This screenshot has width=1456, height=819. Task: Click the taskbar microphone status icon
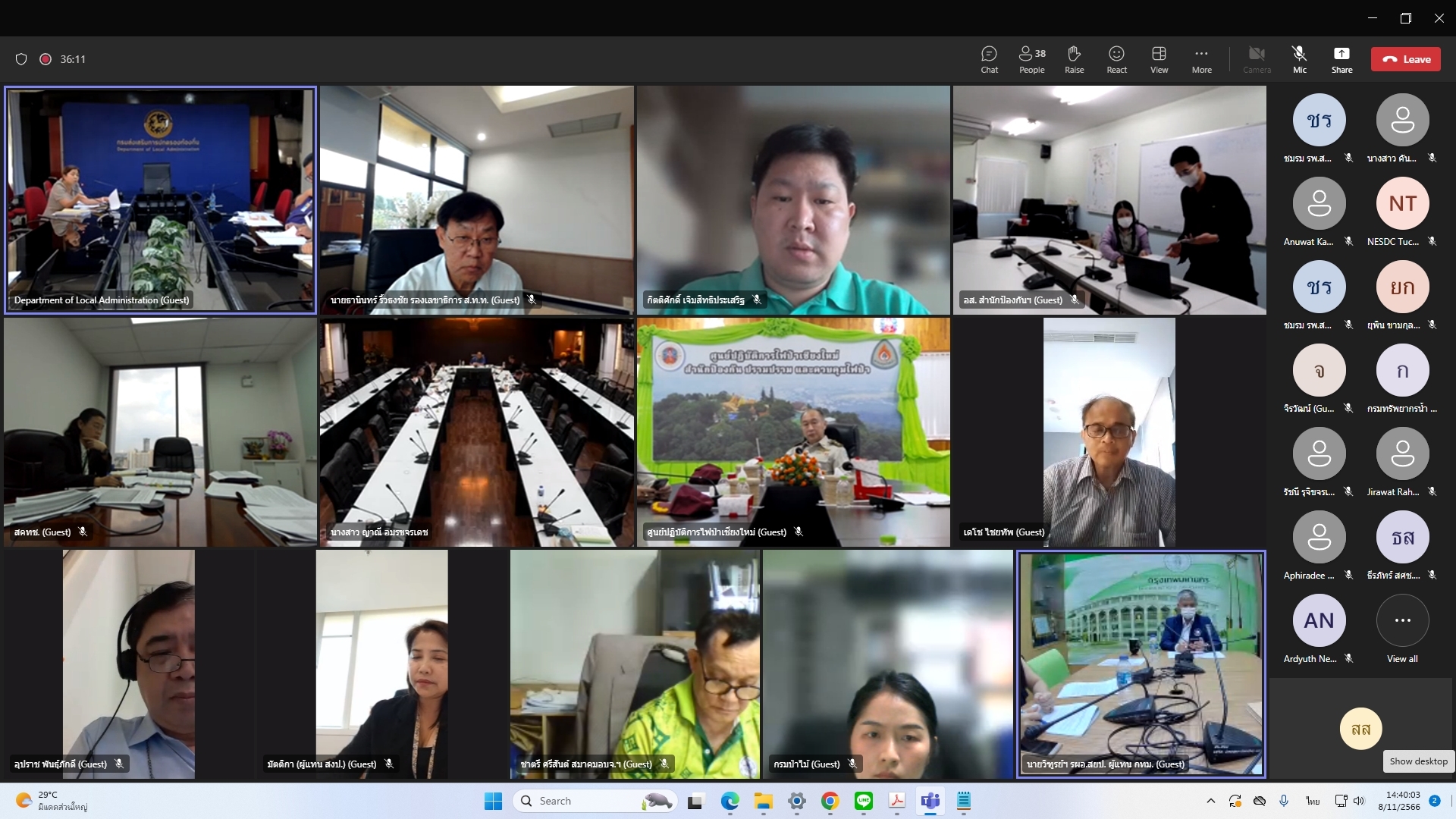(1284, 801)
